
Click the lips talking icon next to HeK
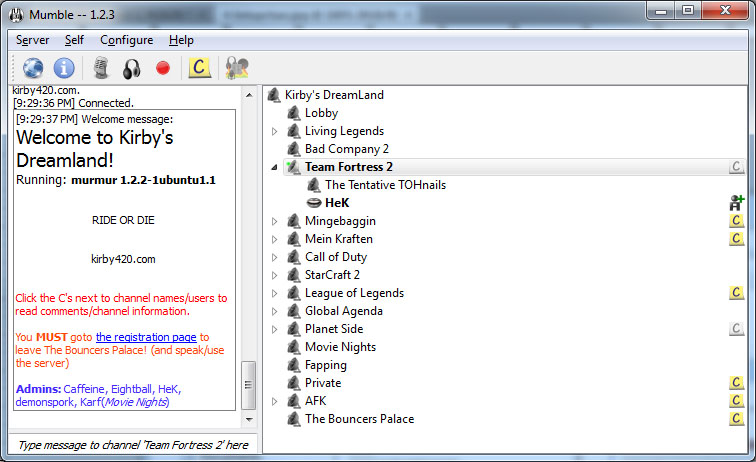[314, 203]
